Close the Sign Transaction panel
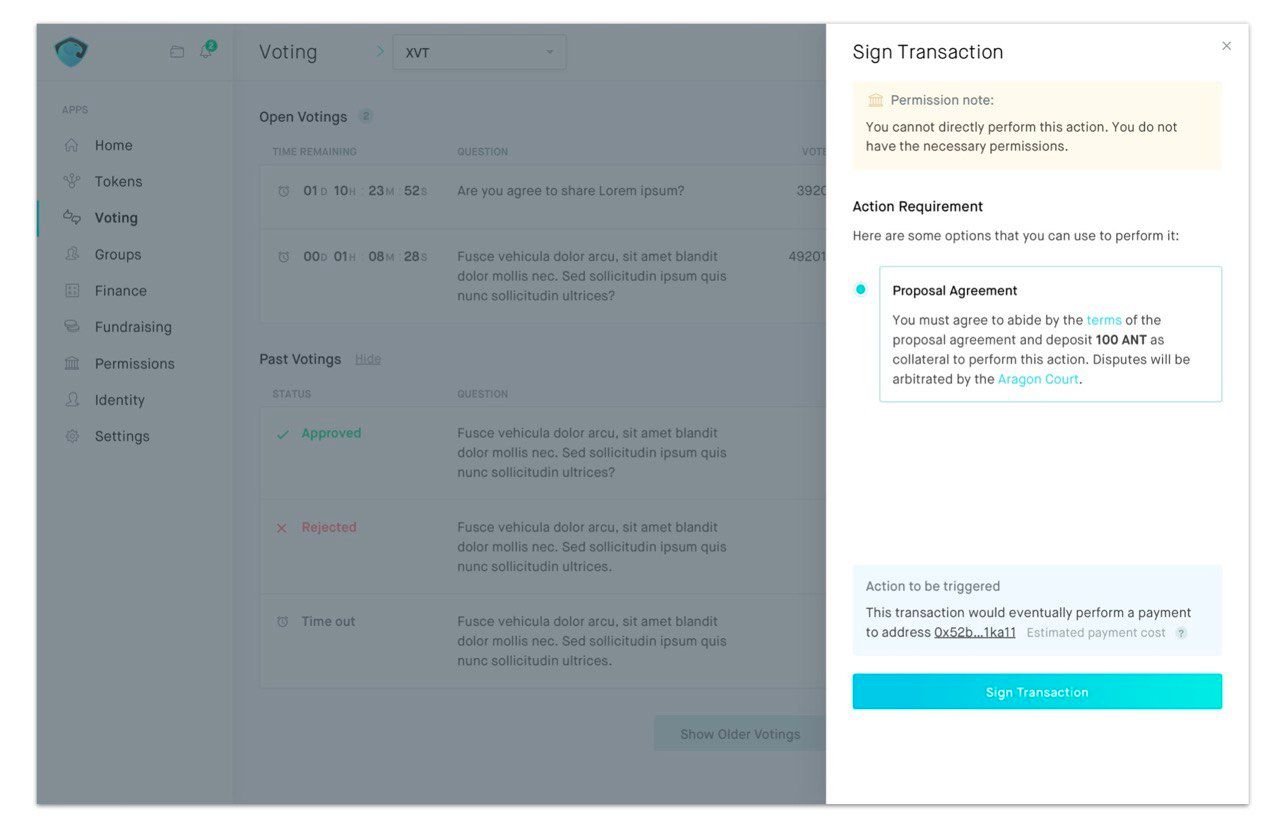Image resolution: width=1280 pixels, height=830 pixels. click(x=1227, y=46)
